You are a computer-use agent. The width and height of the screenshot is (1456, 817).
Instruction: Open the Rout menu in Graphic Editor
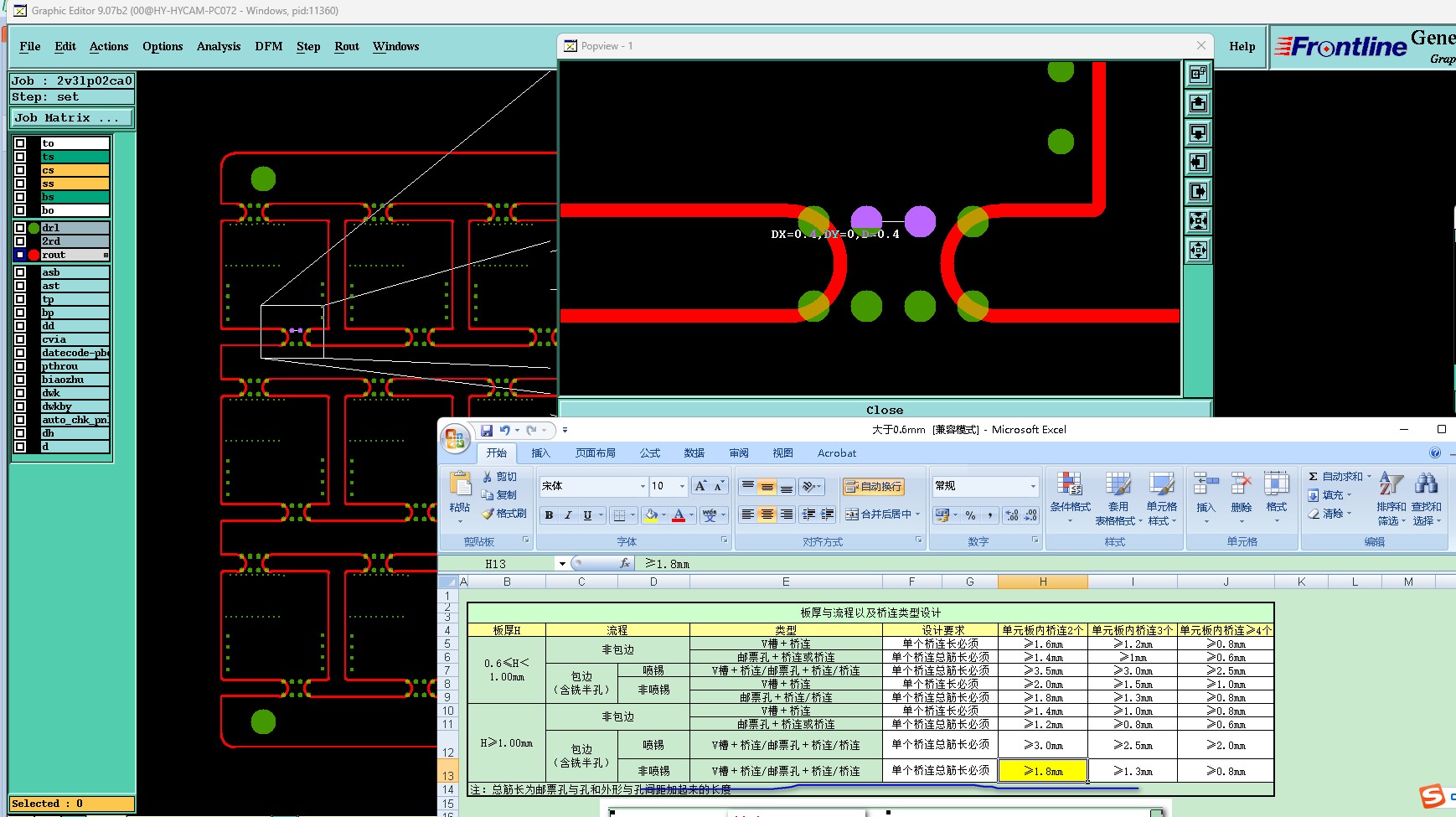click(347, 46)
